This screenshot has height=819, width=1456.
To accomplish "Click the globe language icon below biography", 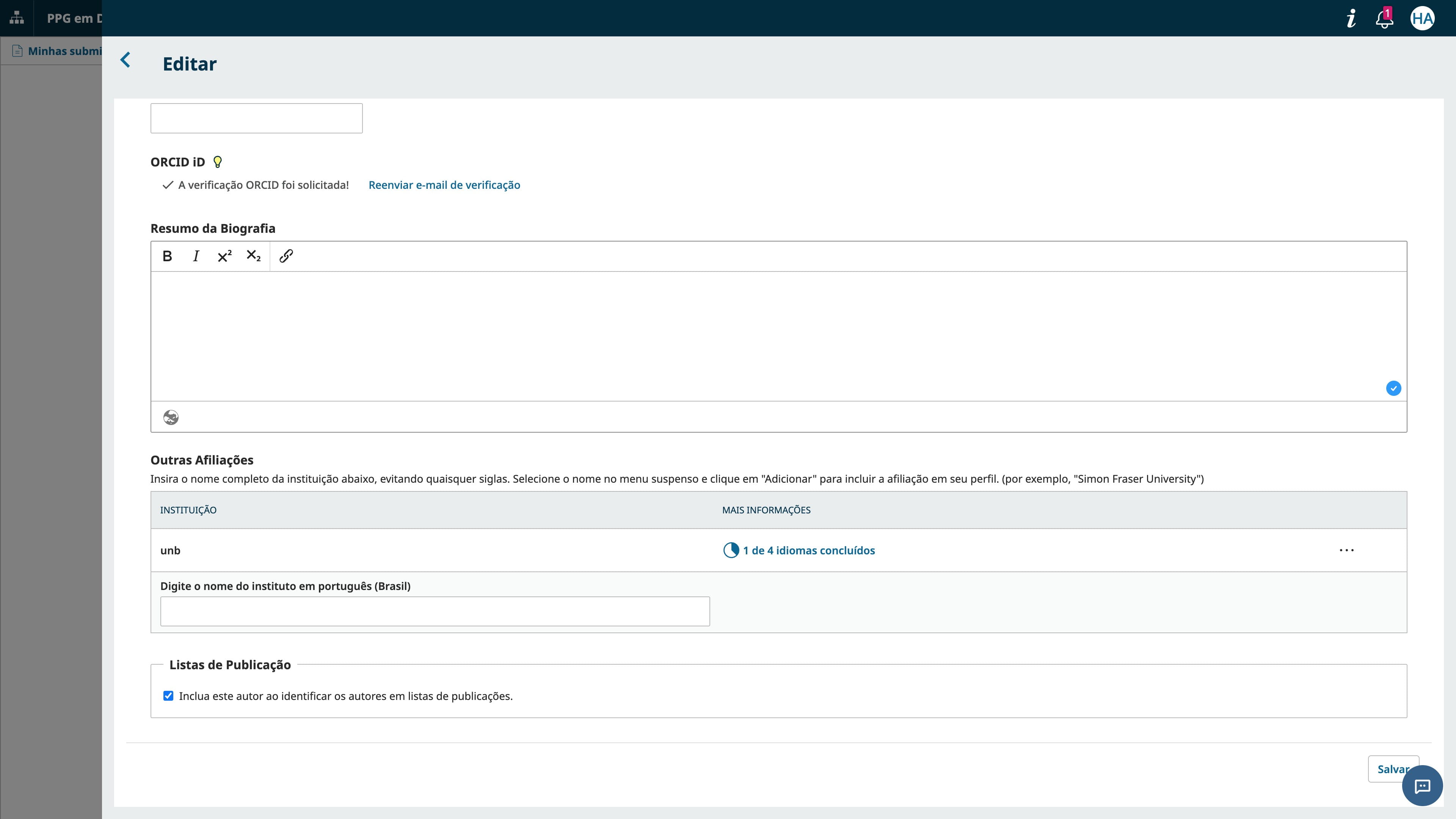I will 171,417.
